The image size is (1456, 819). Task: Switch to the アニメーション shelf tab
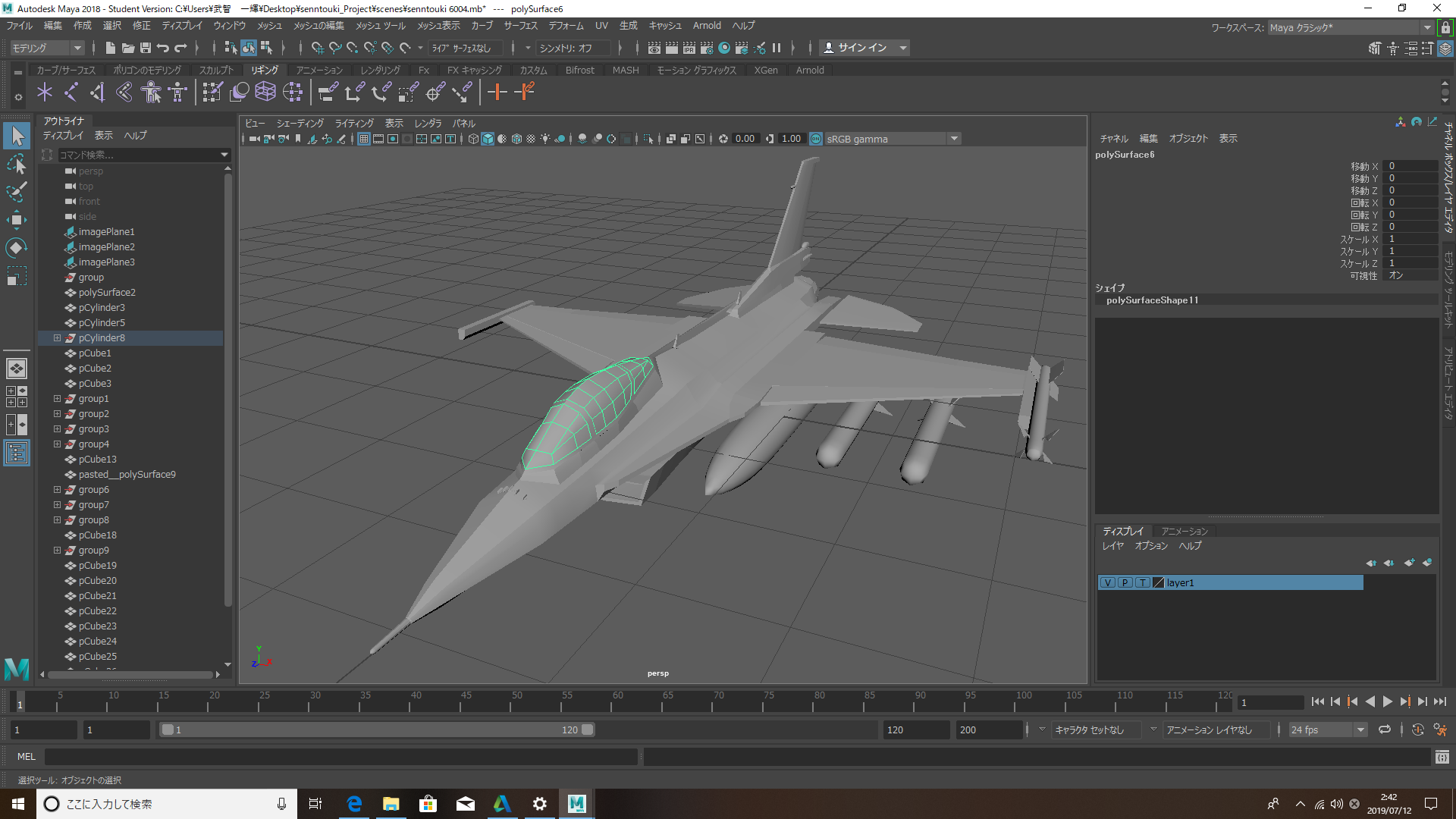tap(319, 70)
